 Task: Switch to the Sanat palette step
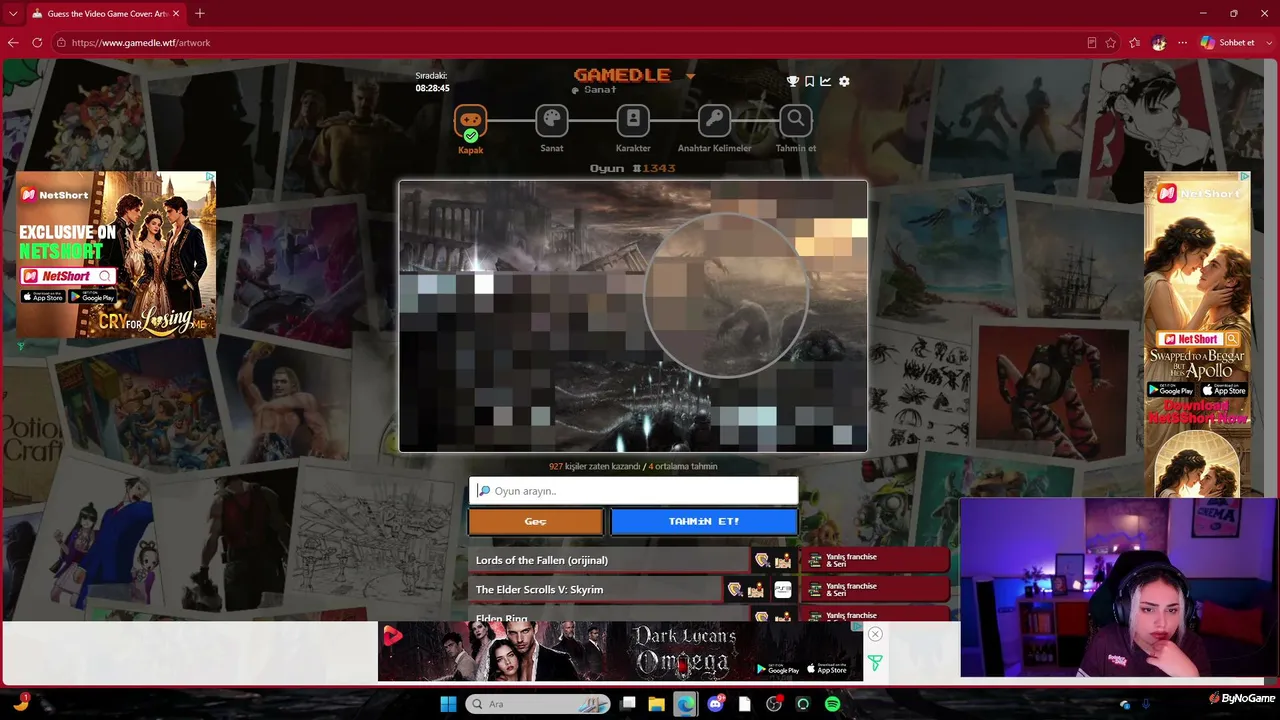point(551,121)
